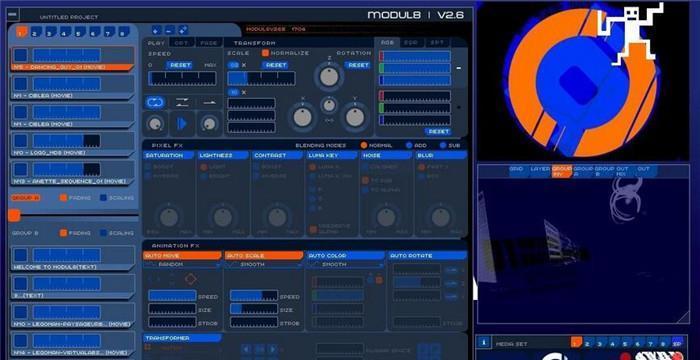
Task: Open the Auto Move Random dropdown
Action: 183,264
